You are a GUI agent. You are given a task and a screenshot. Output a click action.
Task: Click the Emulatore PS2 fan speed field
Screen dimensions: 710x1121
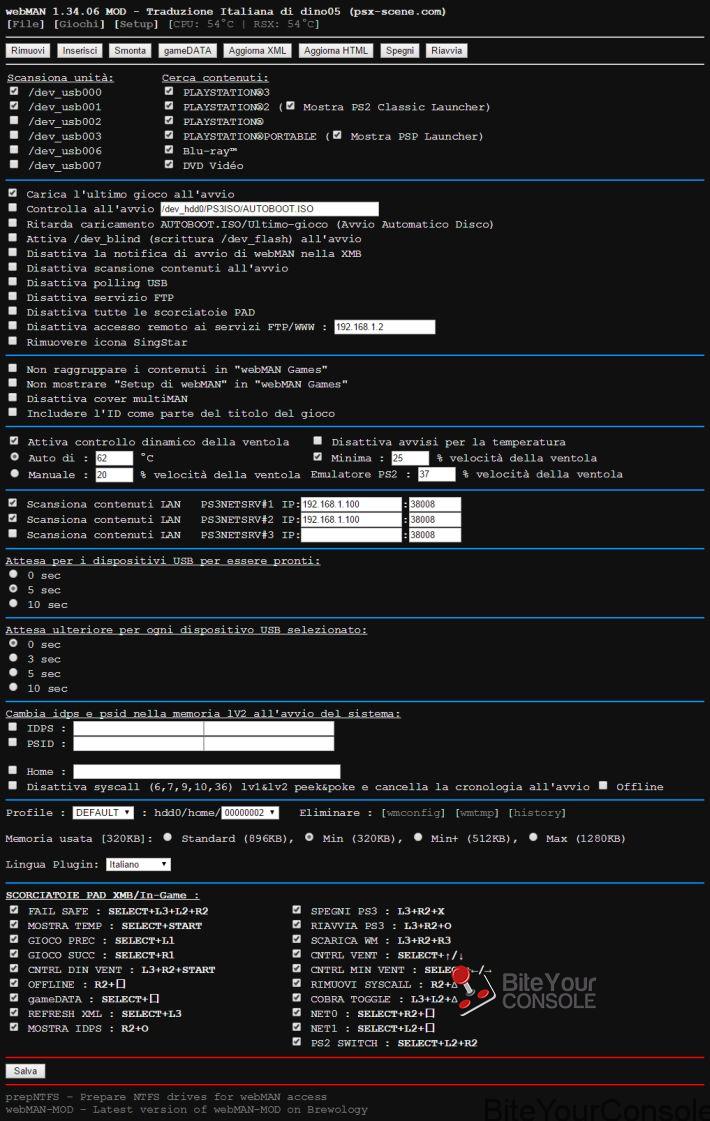pos(437,474)
